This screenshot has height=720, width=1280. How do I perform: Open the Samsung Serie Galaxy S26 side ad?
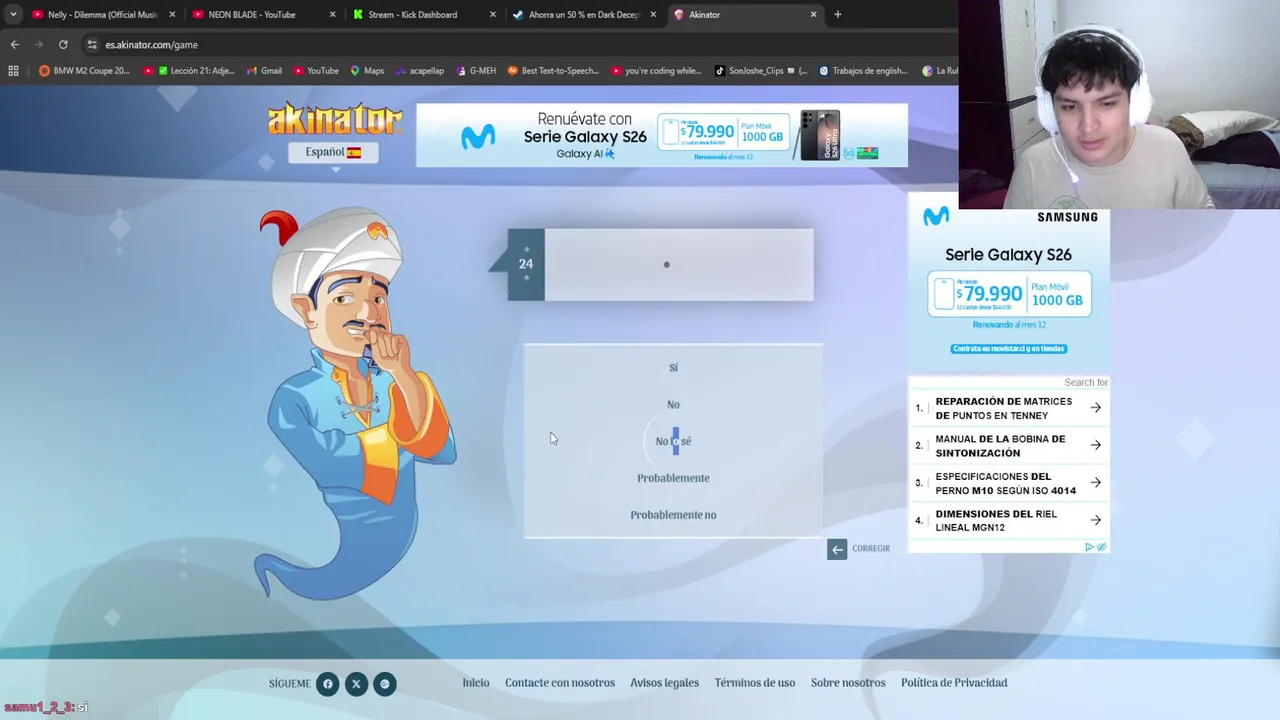1008,284
